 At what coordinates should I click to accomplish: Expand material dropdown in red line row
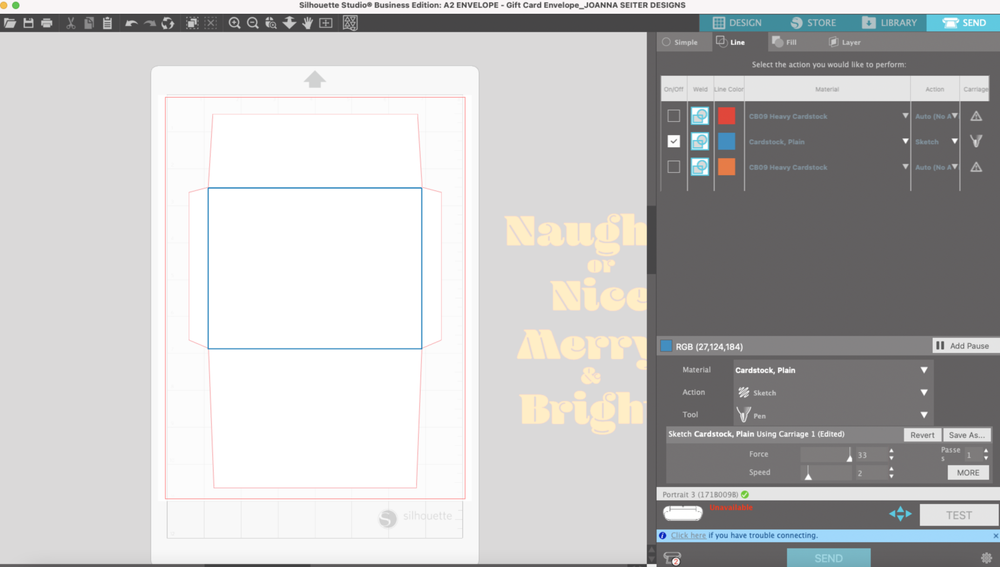[x=905, y=116]
